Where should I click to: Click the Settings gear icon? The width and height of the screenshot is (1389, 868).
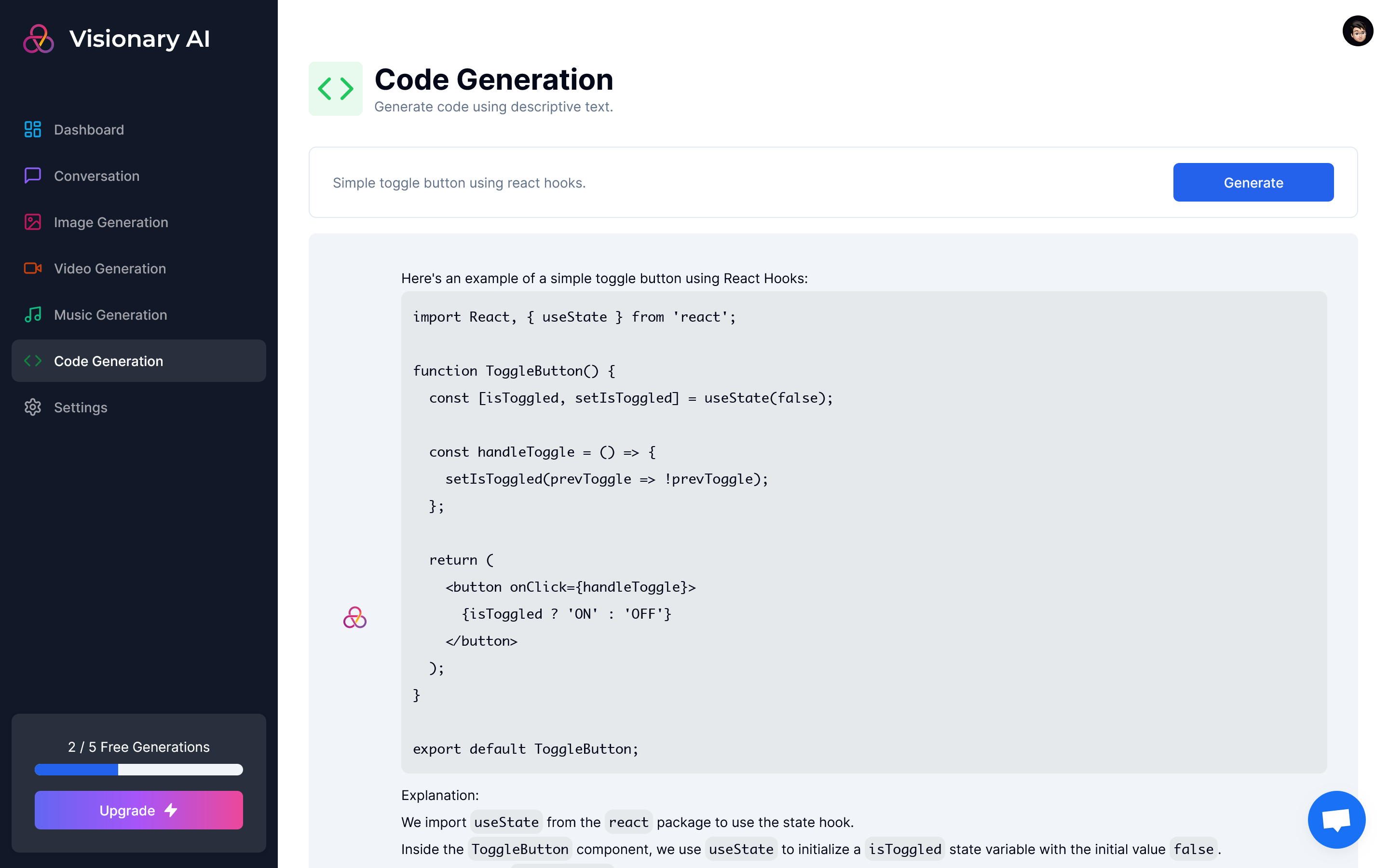(x=33, y=407)
